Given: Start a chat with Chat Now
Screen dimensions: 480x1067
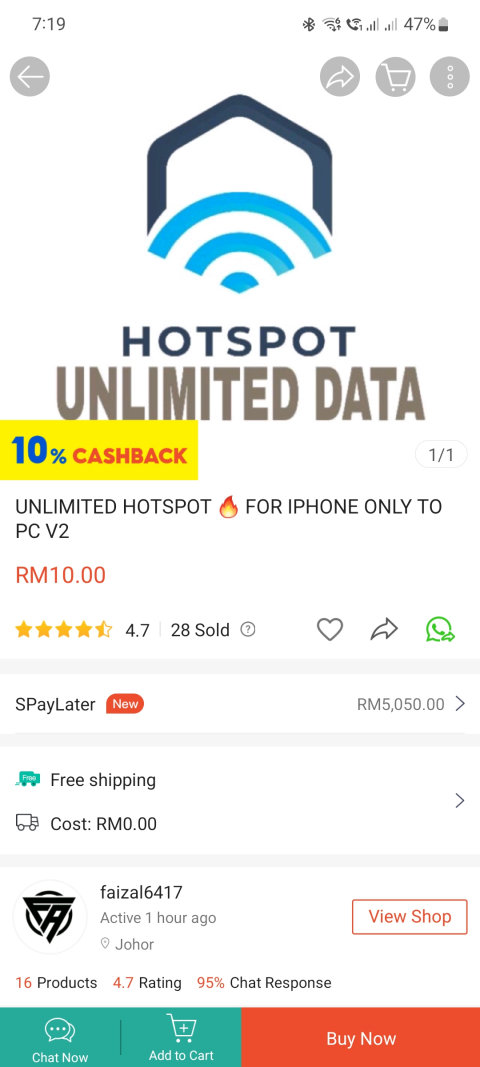Looking at the screenshot, I should coord(60,1040).
